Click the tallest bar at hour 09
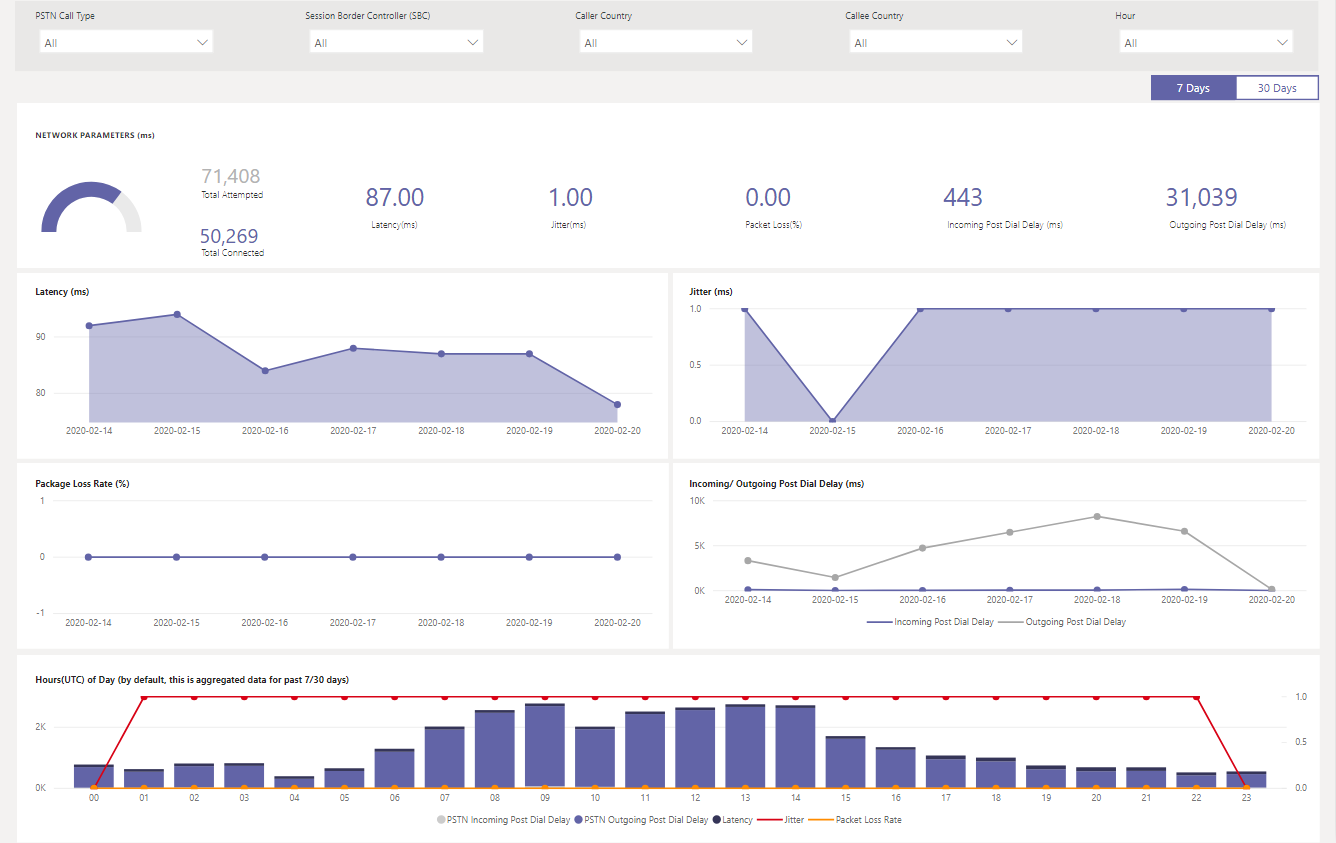This screenshot has height=843, width=1336. (546, 745)
